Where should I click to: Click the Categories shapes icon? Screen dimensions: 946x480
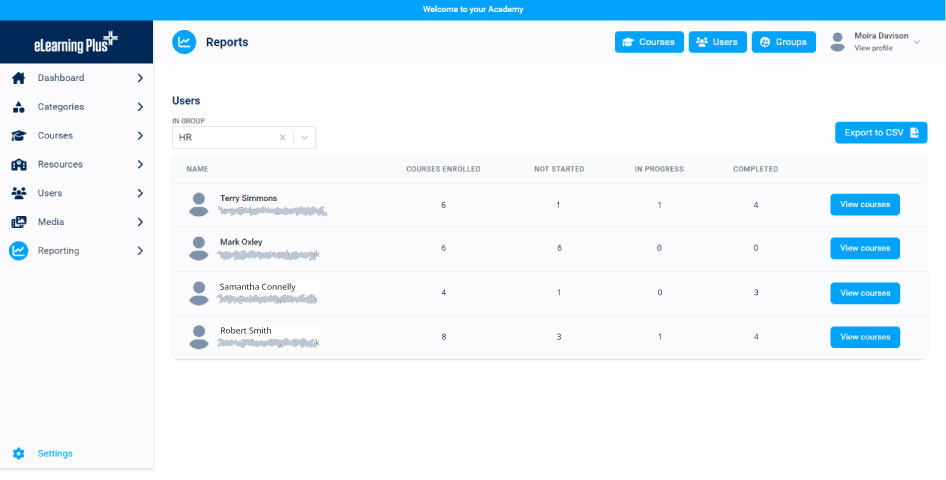(18, 107)
